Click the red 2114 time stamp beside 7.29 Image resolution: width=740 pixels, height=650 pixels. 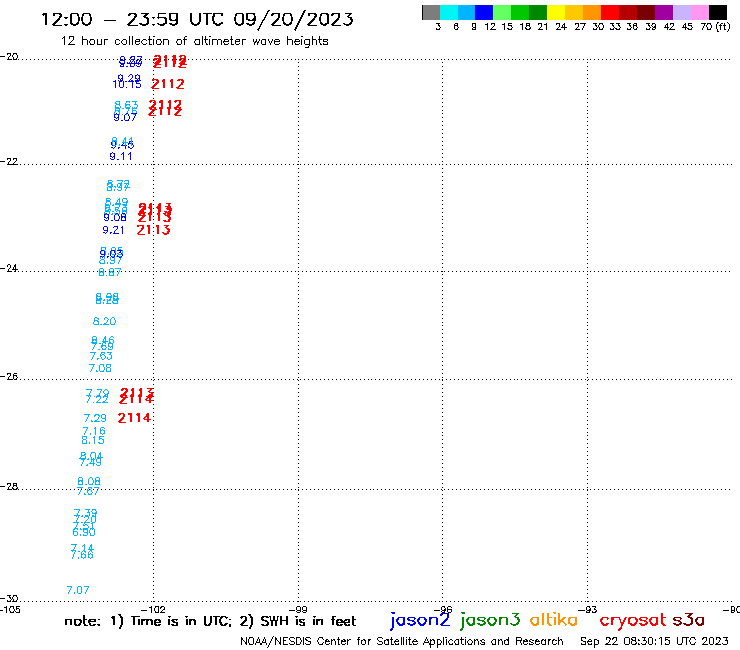(x=134, y=418)
